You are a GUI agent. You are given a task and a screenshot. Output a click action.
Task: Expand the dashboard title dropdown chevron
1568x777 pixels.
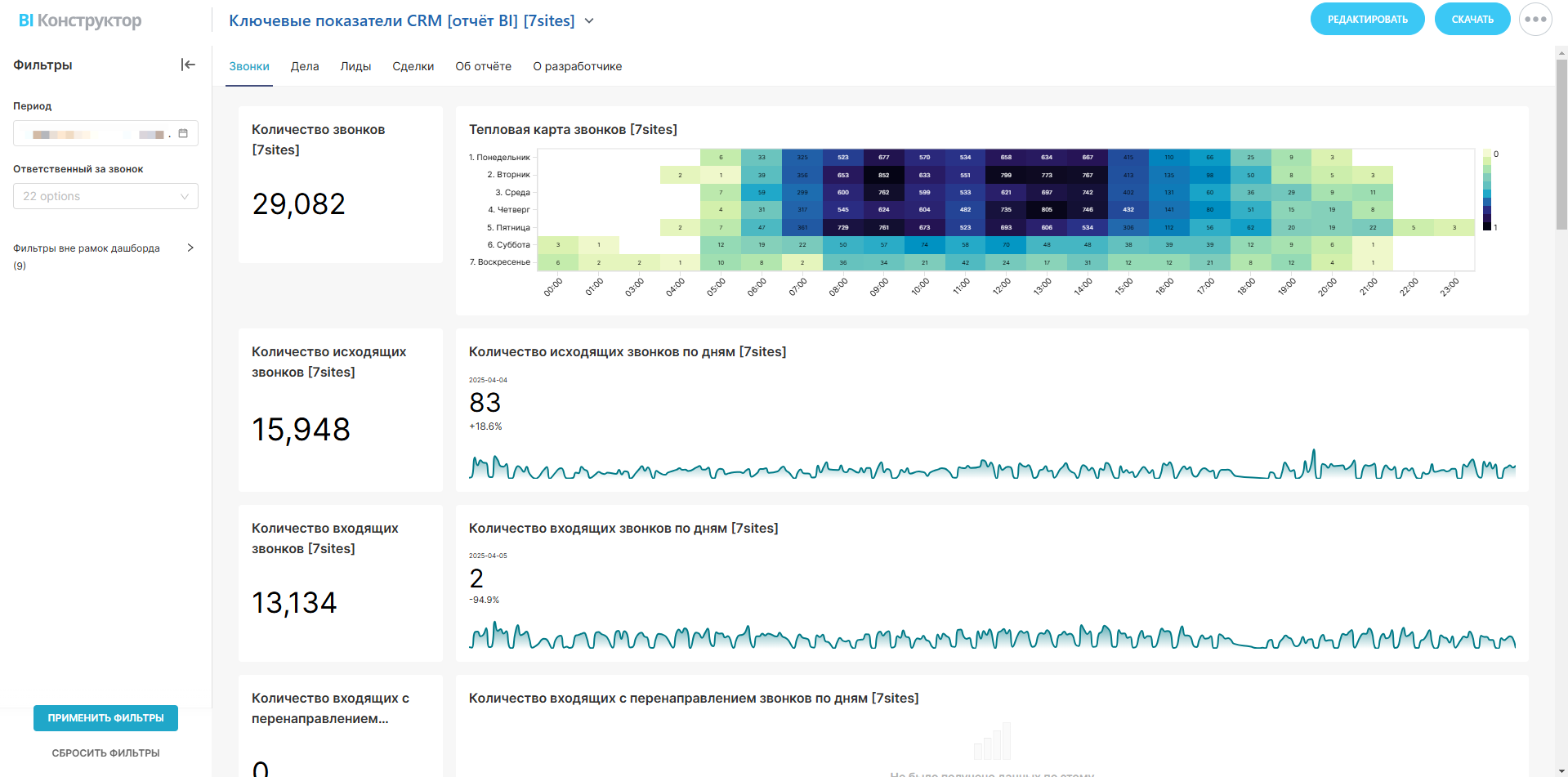point(589,21)
